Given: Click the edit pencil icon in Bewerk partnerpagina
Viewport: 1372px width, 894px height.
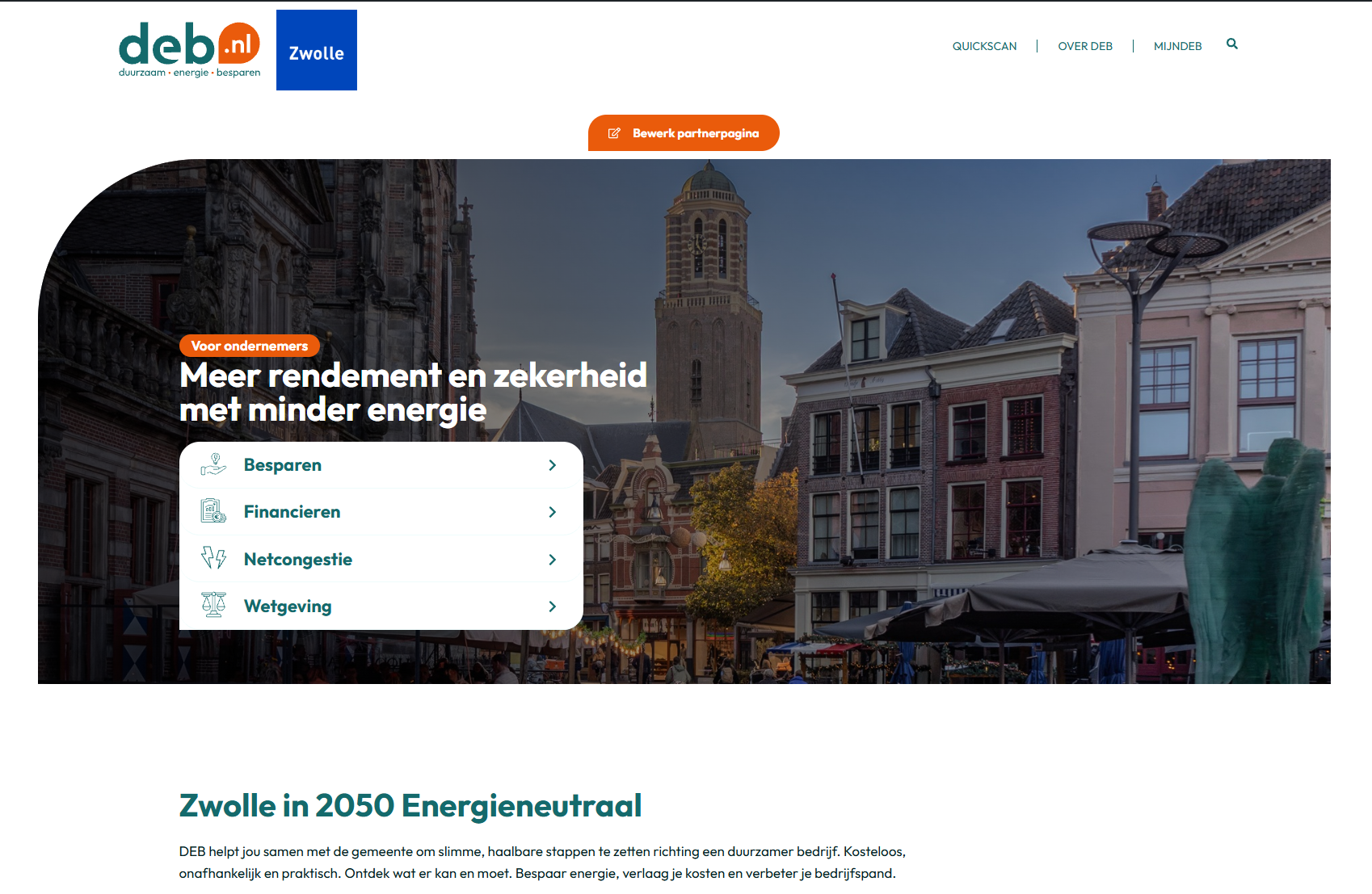Looking at the screenshot, I should coord(614,133).
